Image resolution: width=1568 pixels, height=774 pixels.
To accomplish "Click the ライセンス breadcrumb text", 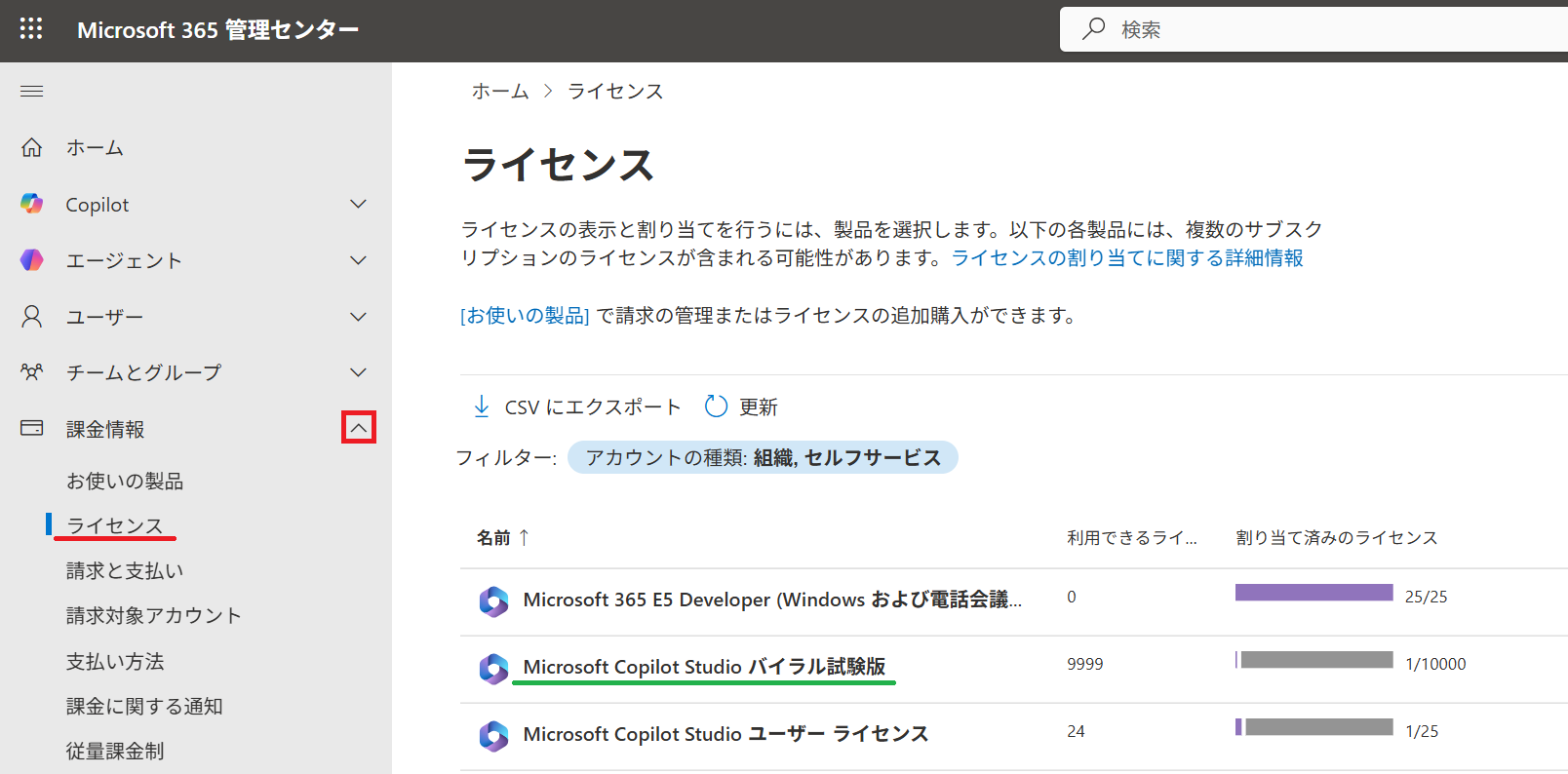I will pyautogui.click(x=615, y=91).
